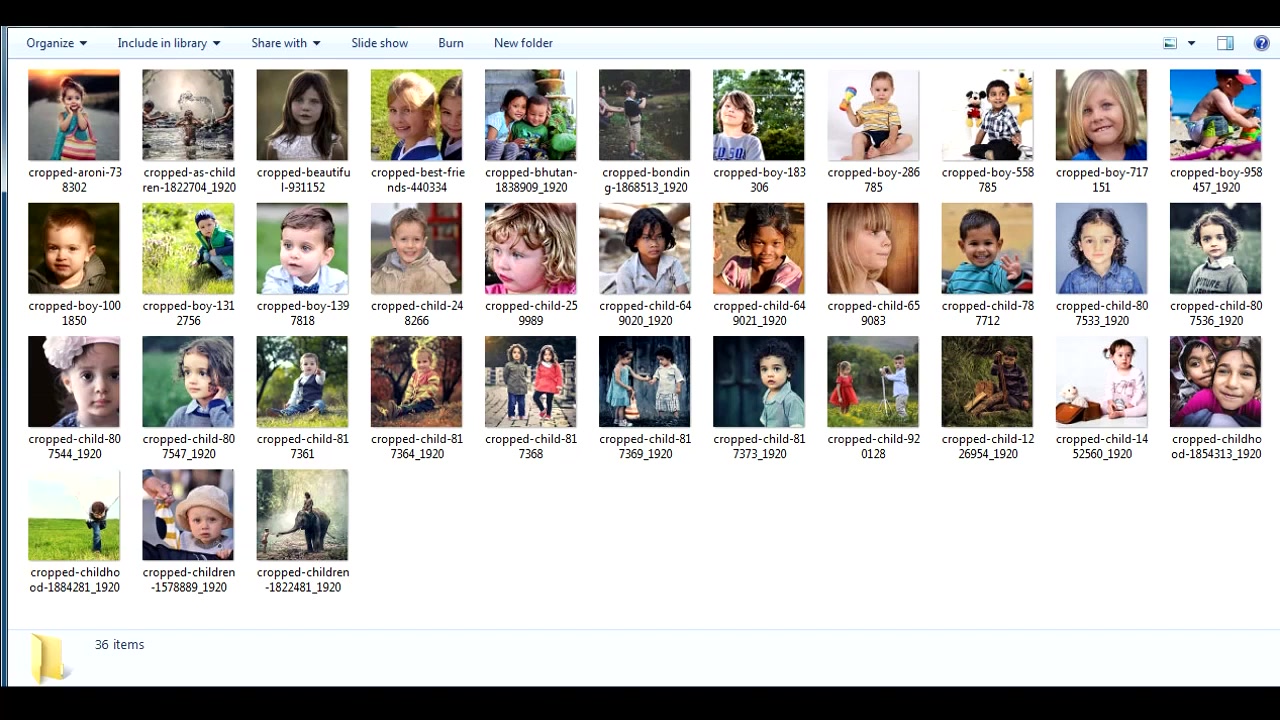The width and height of the screenshot is (1280, 720).
Task: Select thumbnail cropped-boy-286785
Action: click(x=873, y=114)
